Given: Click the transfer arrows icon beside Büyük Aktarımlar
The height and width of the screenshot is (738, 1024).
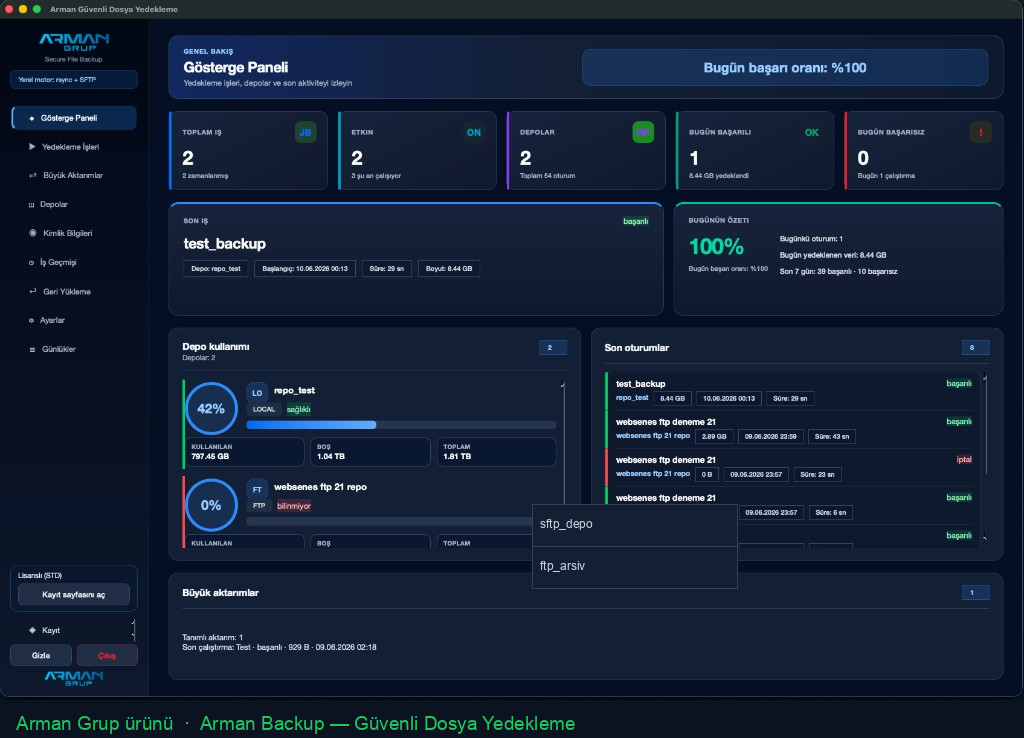Looking at the screenshot, I should [33, 175].
